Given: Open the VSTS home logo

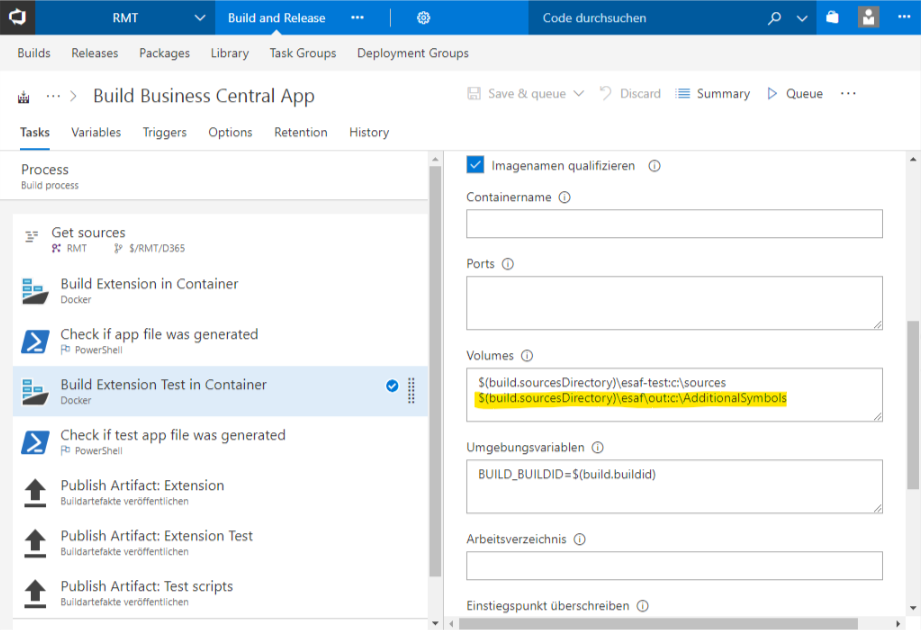Looking at the screenshot, I should pyautogui.click(x=18, y=18).
